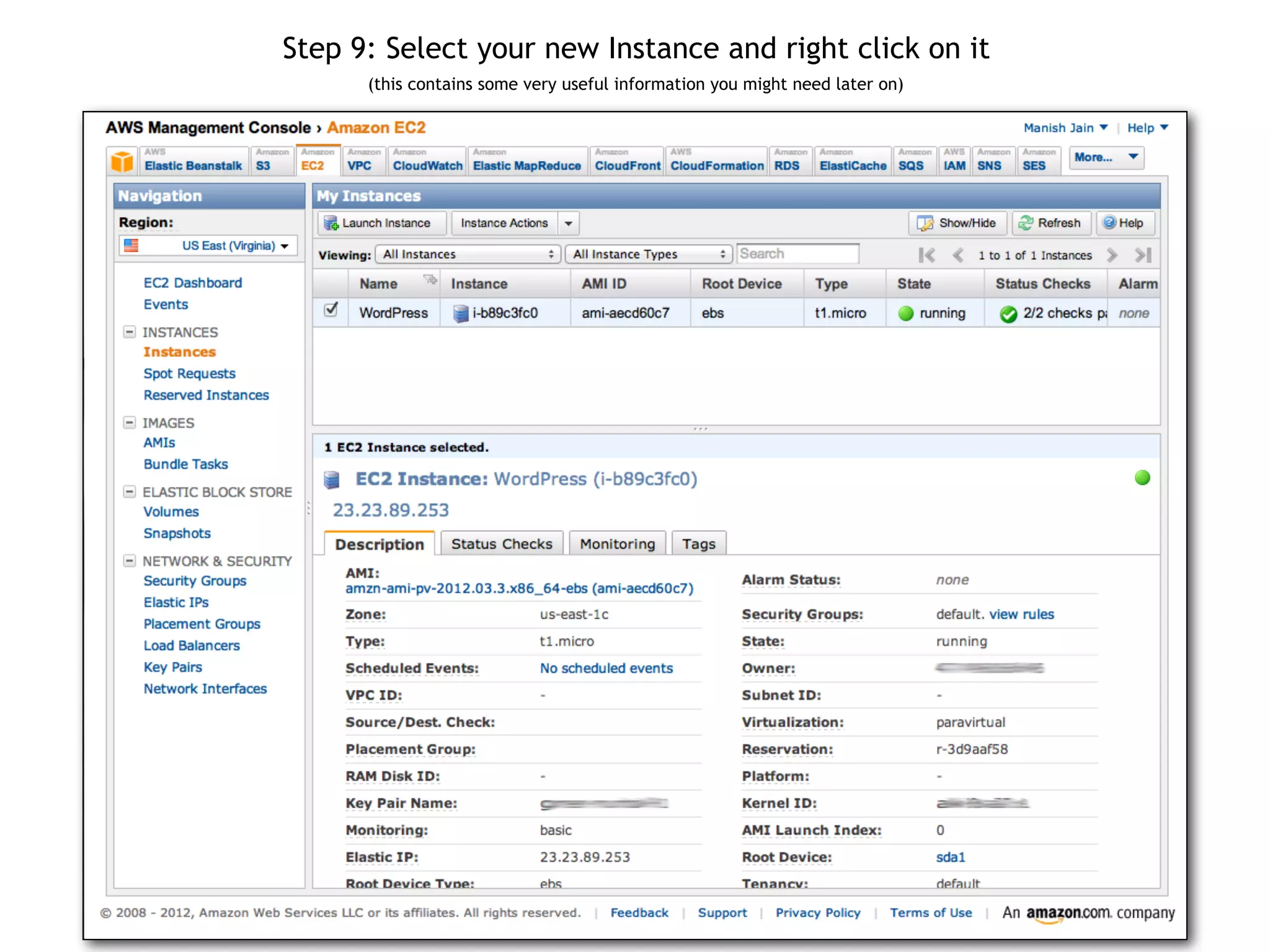
Task: Open the top-right Help menu
Action: (1147, 128)
